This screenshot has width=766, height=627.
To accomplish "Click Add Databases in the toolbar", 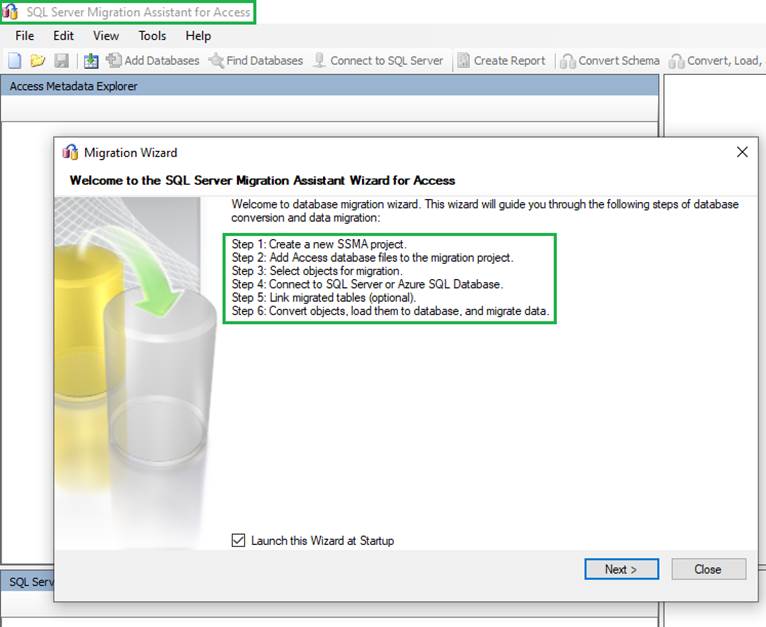I will [153, 60].
